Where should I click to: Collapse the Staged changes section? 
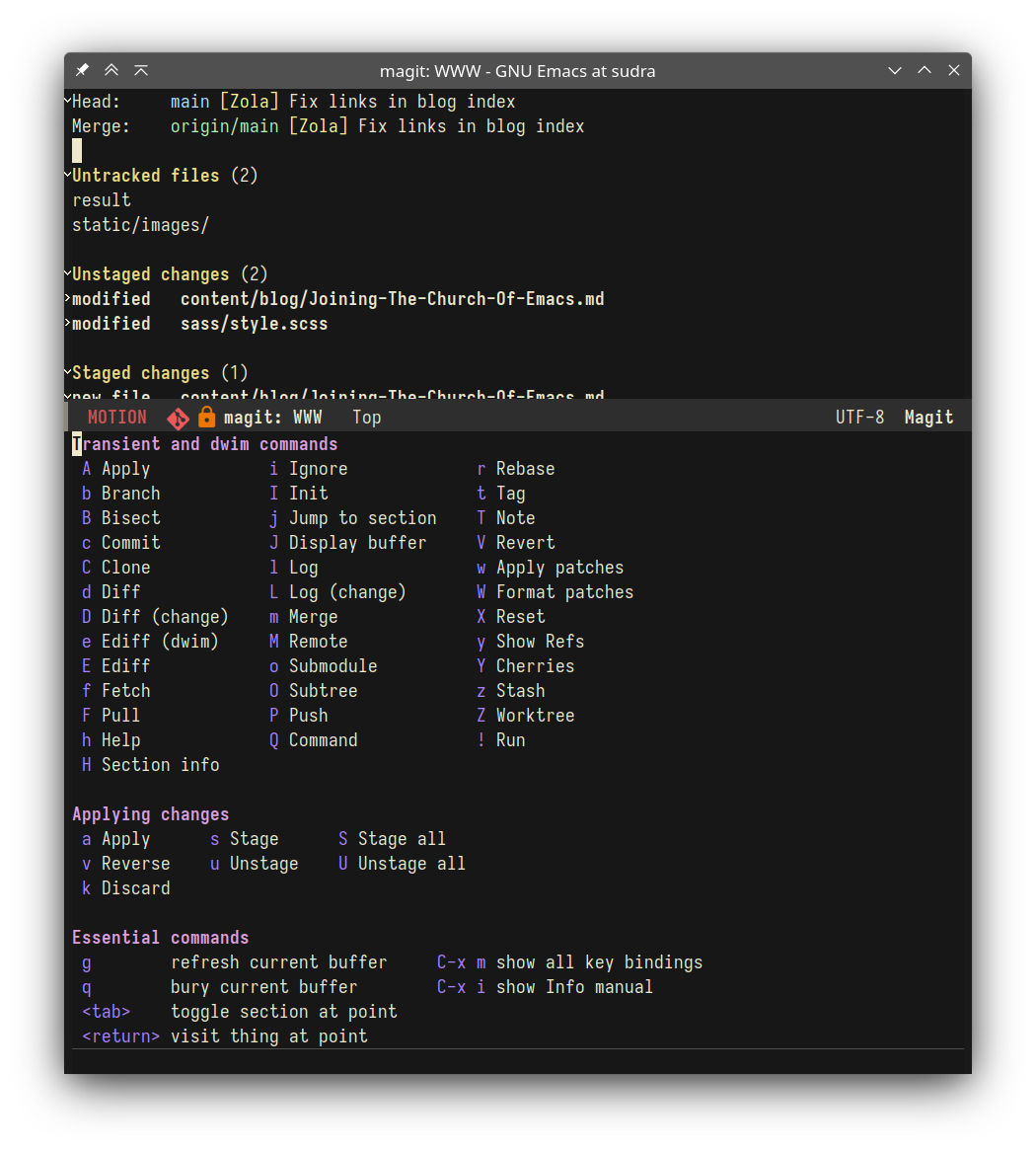click(67, 372)
